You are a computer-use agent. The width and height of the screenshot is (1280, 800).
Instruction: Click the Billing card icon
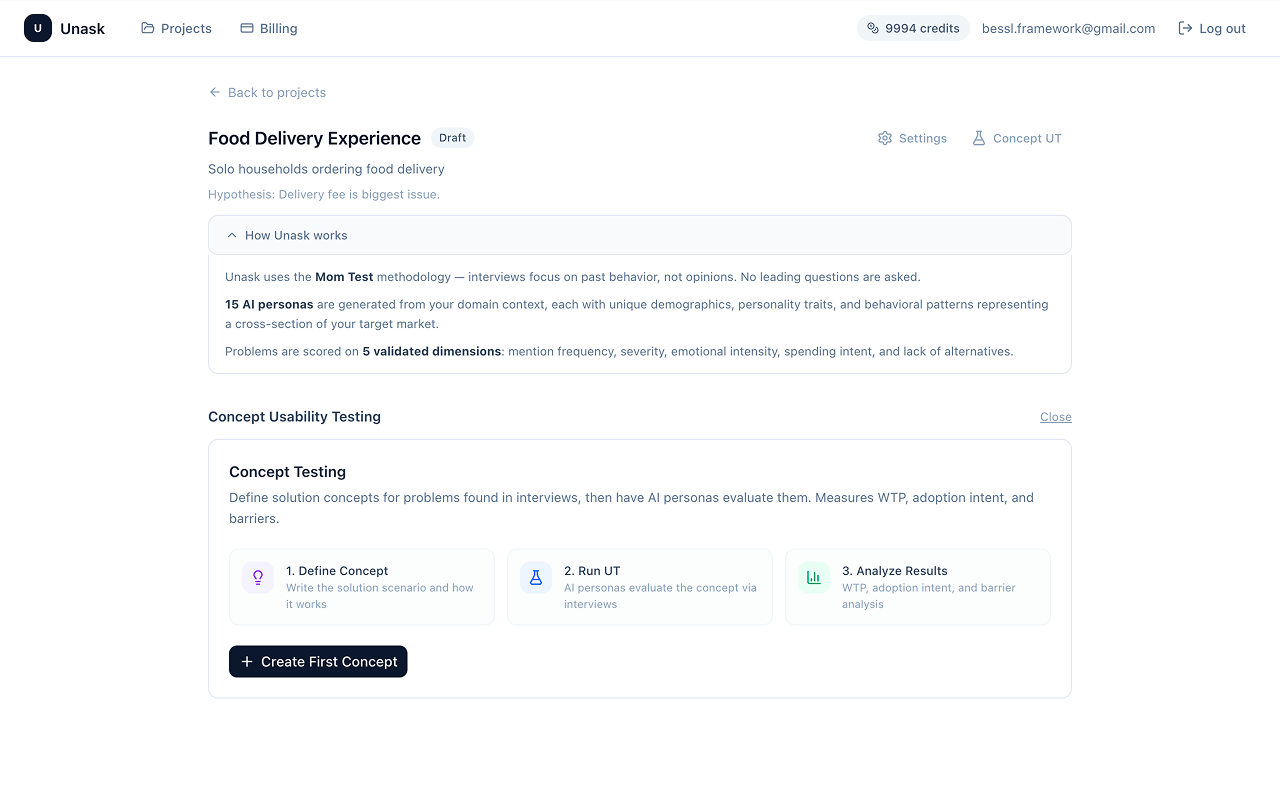[247, 28]
